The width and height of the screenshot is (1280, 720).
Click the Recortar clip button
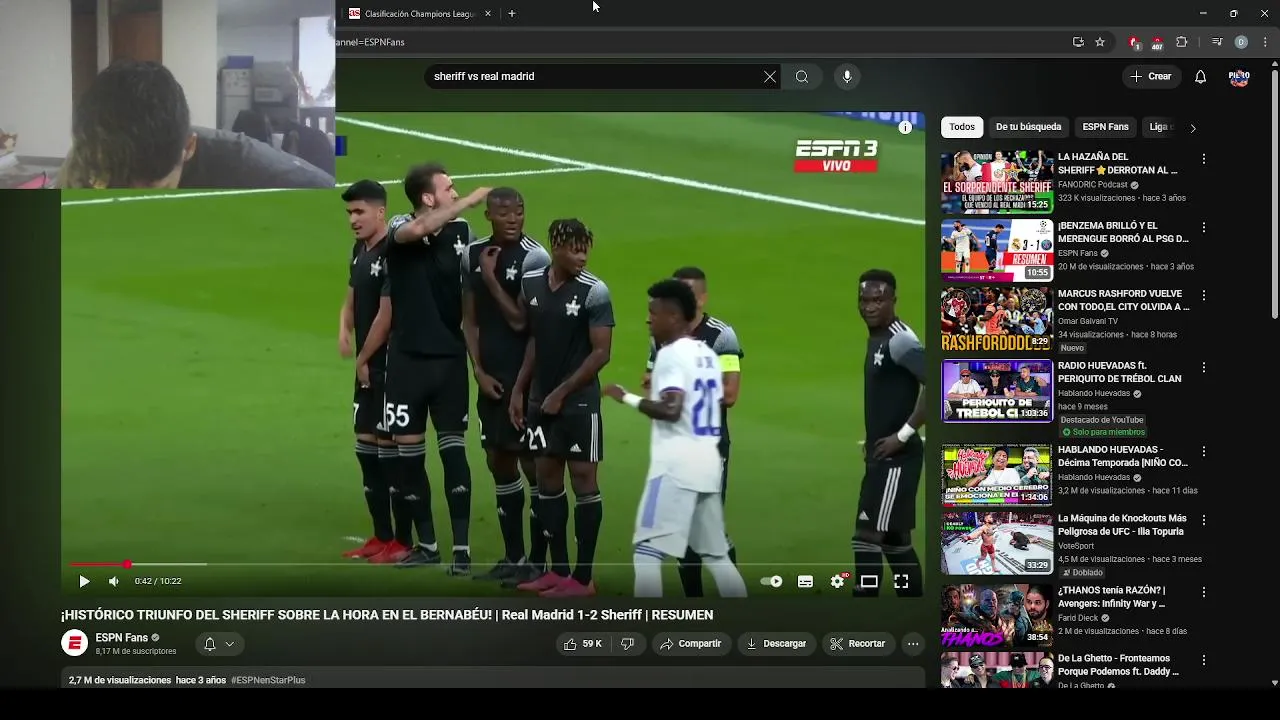[858, 644]
